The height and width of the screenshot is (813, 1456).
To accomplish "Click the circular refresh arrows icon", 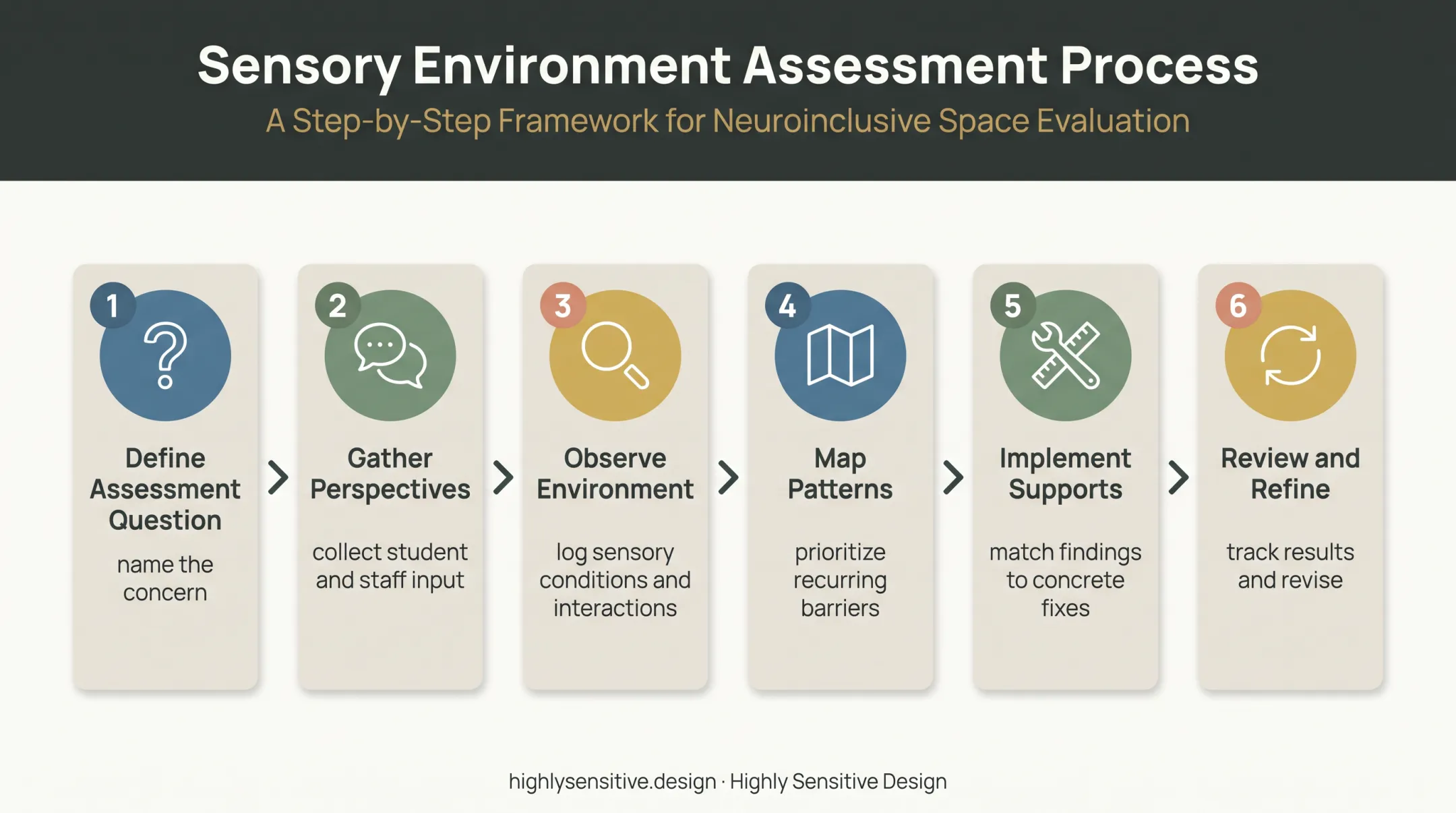I will coord(1290,355).
